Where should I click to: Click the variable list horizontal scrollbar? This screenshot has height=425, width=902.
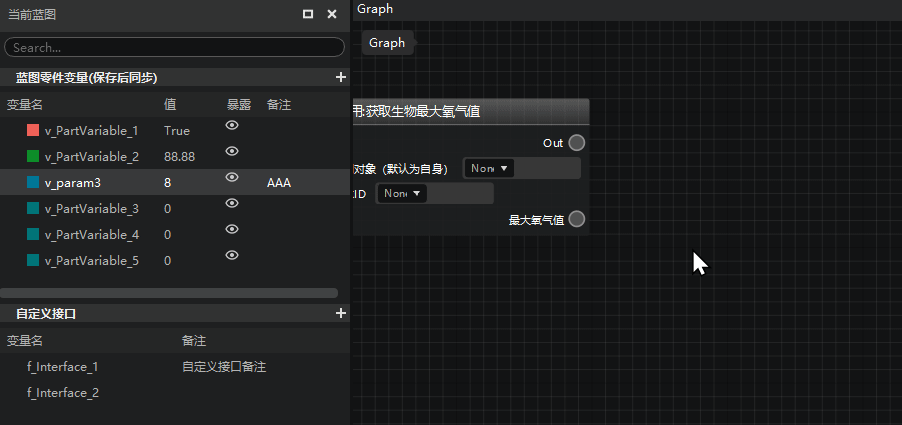pyautogui.click(x=169, y=293)
